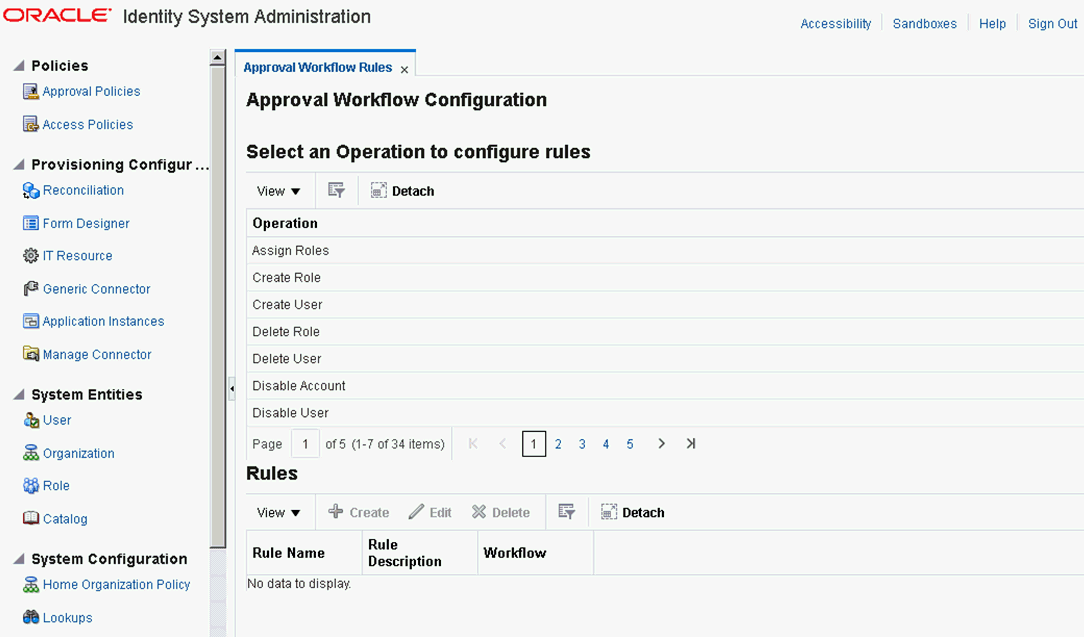This screenshot has height=637, width=1084.
Task: Go to page 3 of operations
Action: pos(582,444)
